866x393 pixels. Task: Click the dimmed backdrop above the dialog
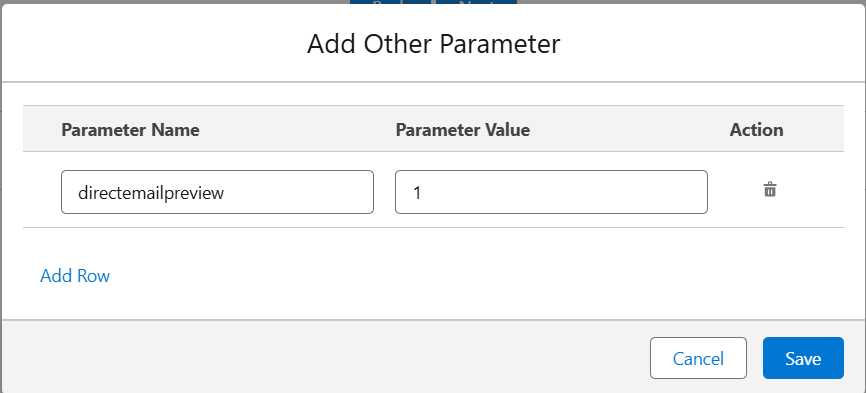coord(166,2)
